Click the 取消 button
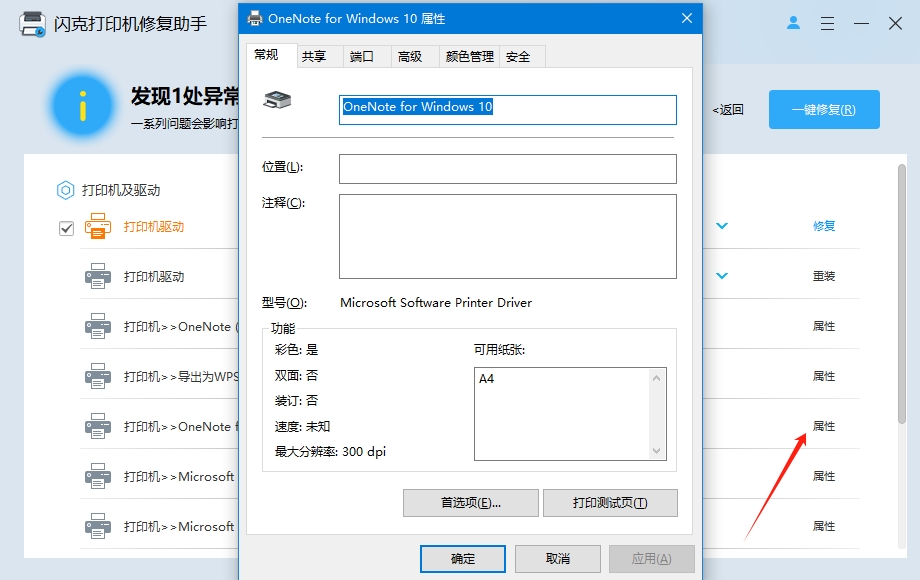 pos(557,559)
